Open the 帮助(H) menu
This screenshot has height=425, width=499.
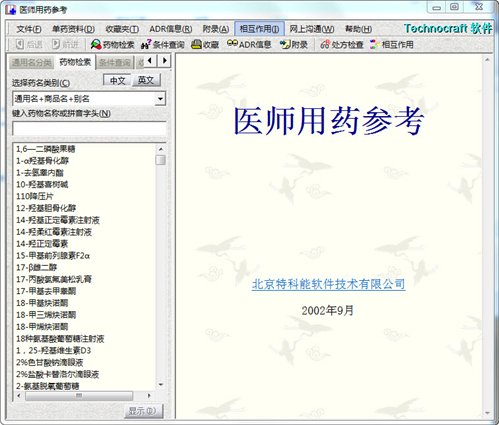pyautogui.click(x=358, y=29)
